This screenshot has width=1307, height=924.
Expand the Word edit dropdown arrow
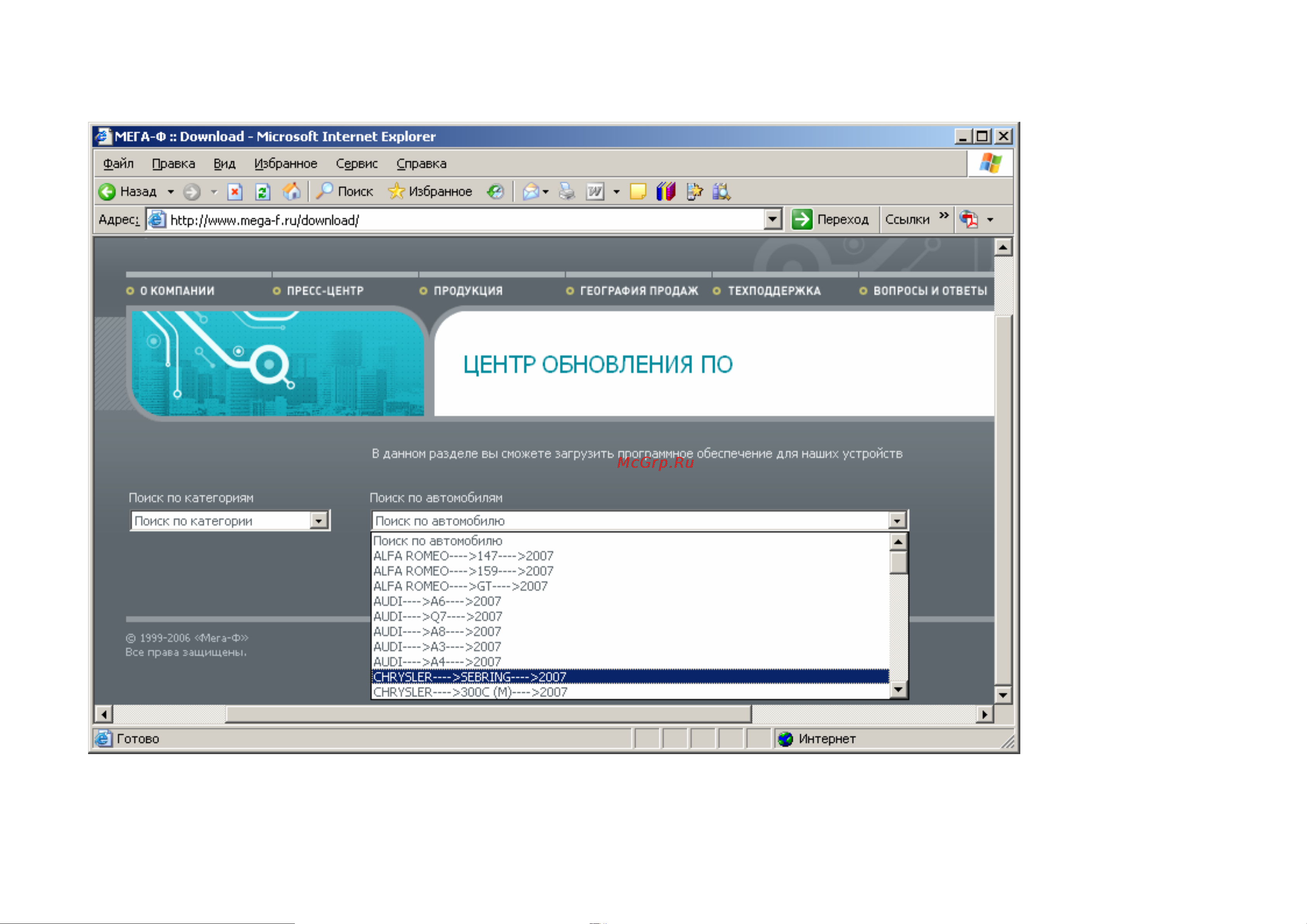(x=616, y=192)
